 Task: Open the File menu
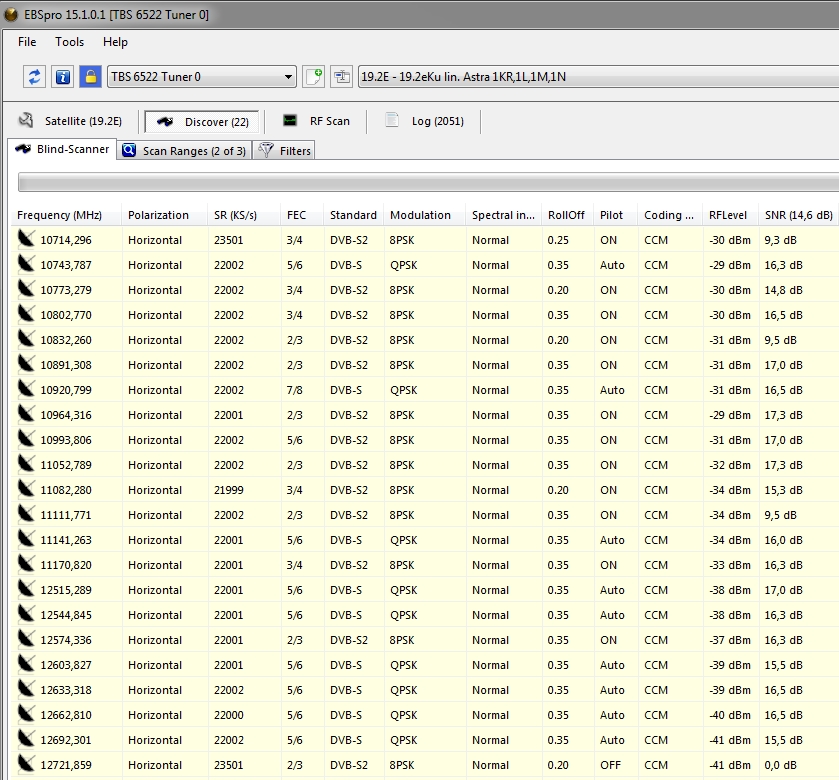pos(27,42)
